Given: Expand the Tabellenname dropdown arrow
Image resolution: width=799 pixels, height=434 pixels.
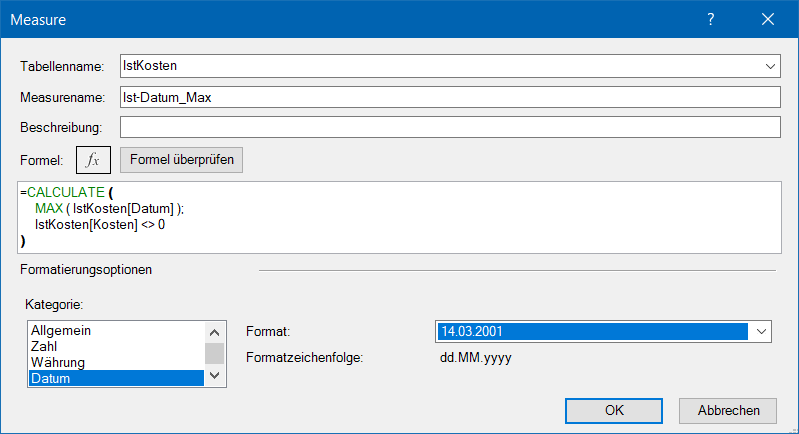Looking at the screenshot, I should [770, 66].
